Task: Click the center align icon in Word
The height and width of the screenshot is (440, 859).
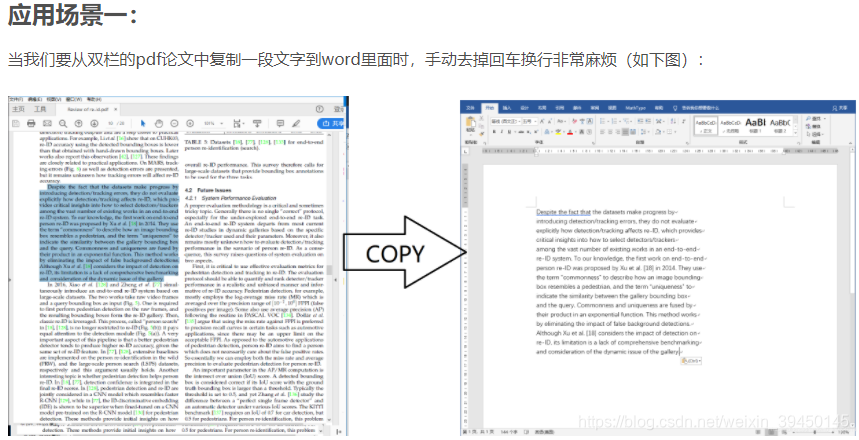Action: coord(610,132)
